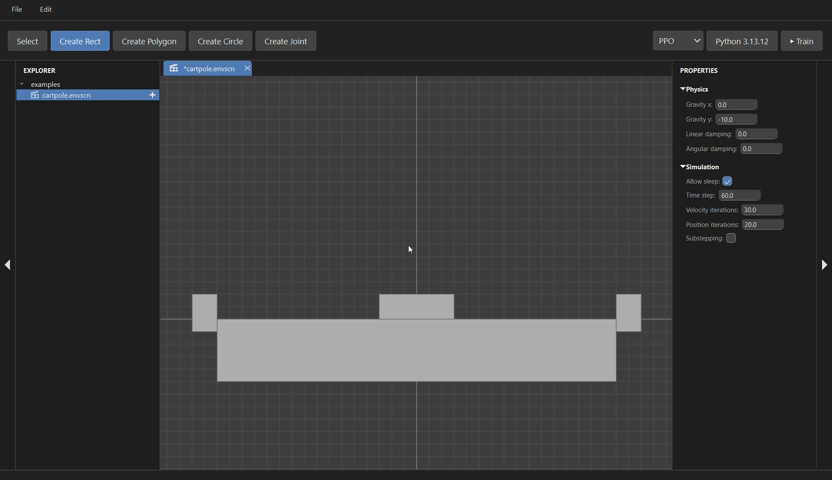Click the scene icon on cartpole.envscn tab
The image size is (832, 480).
(x=174, y=69)
